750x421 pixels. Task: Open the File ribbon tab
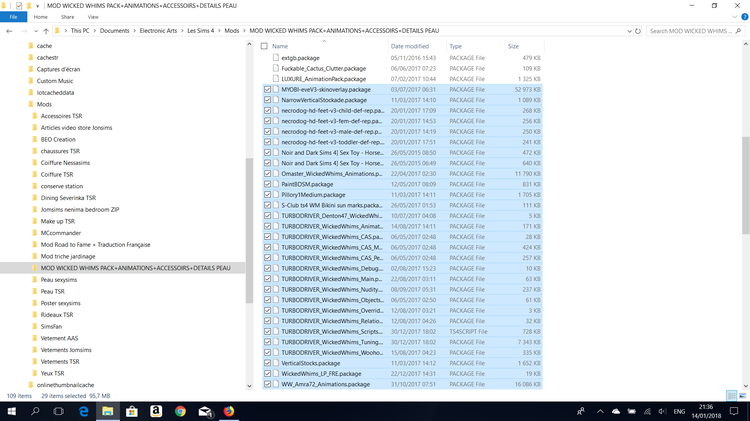click(x=13, y=17)
